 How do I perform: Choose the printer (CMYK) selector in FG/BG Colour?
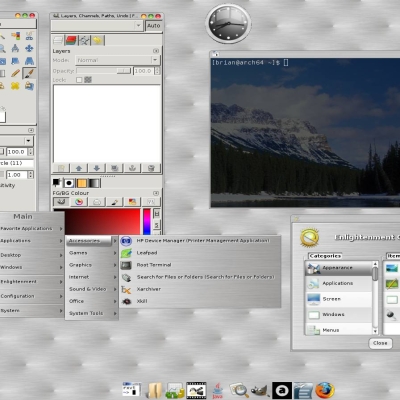[x=97, y=202]
